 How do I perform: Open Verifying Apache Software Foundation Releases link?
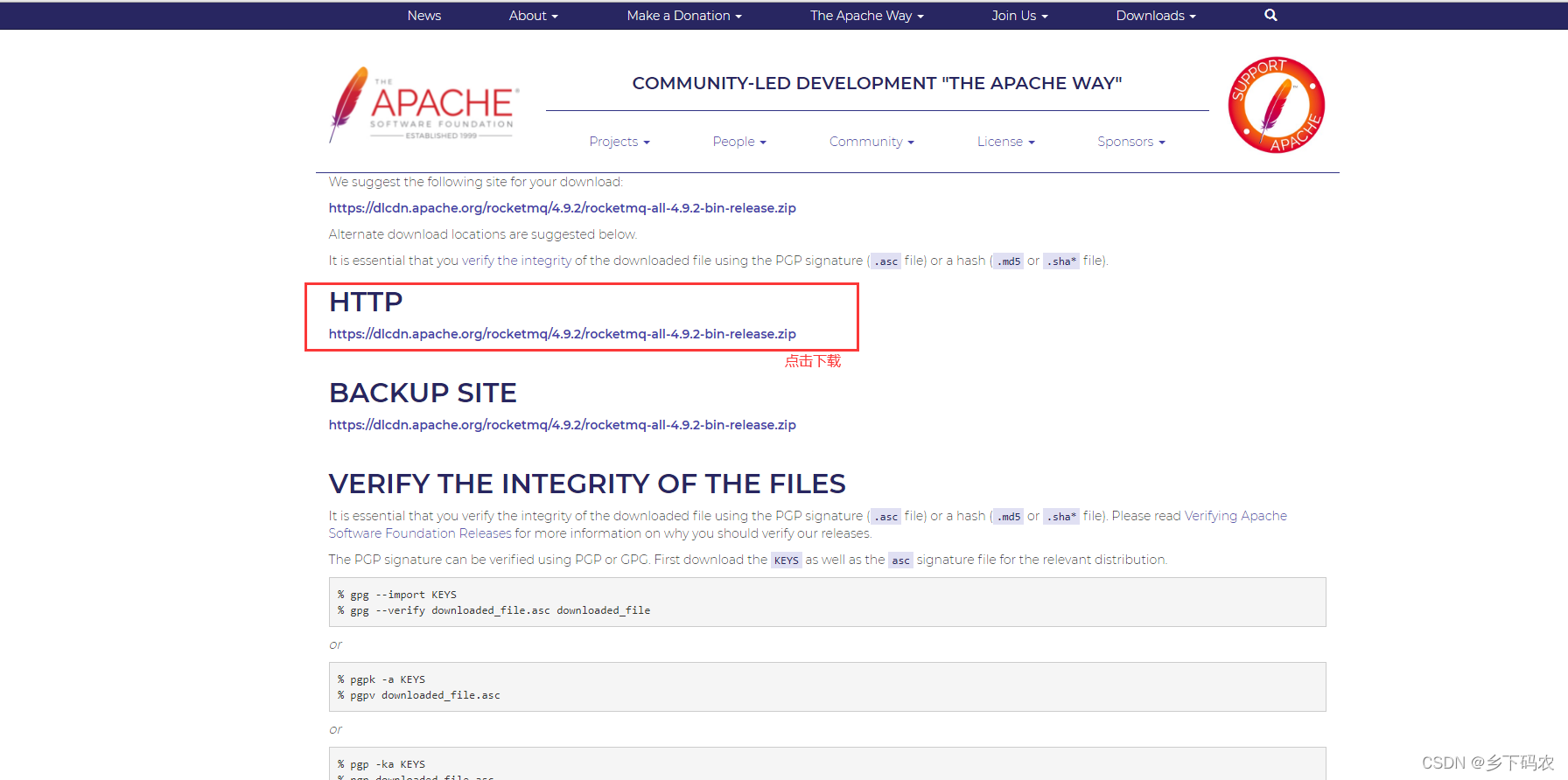point(808,525)
